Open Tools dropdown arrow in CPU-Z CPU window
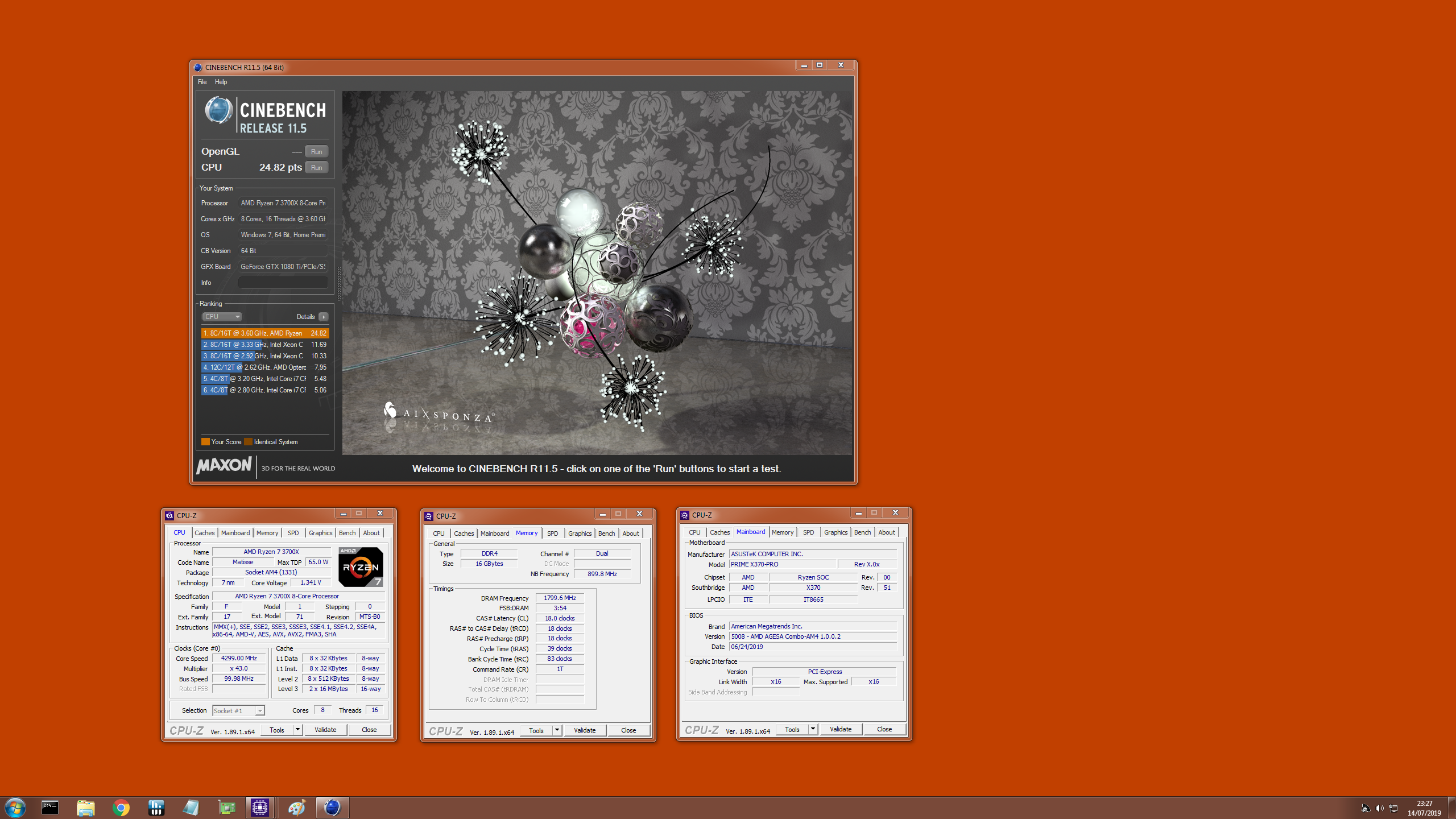The width and height of the screenshot is (1456, 819). tap(297, 730)
